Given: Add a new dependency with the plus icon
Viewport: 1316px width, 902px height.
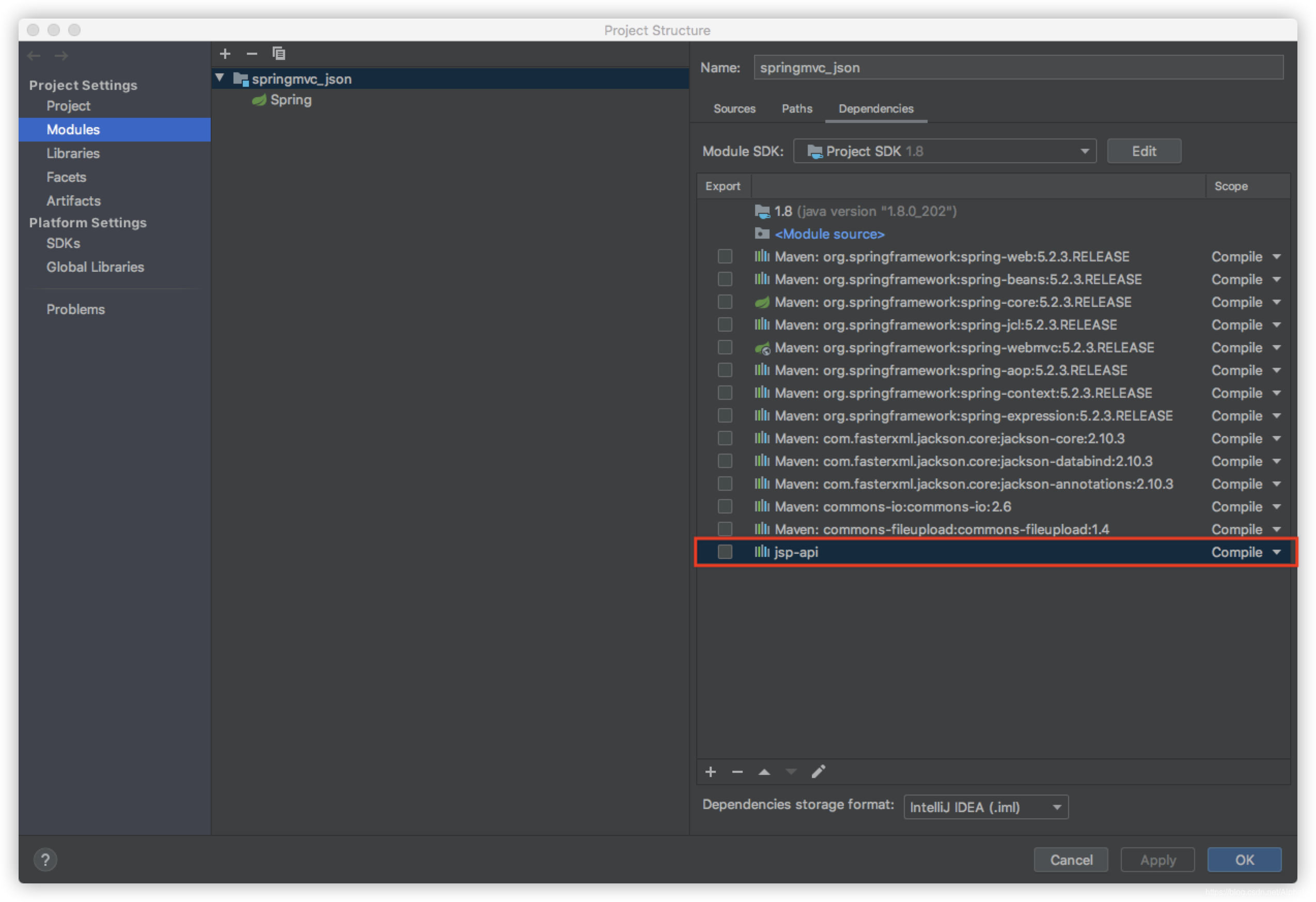Looking at the screenshot, I should coord(711,772).
